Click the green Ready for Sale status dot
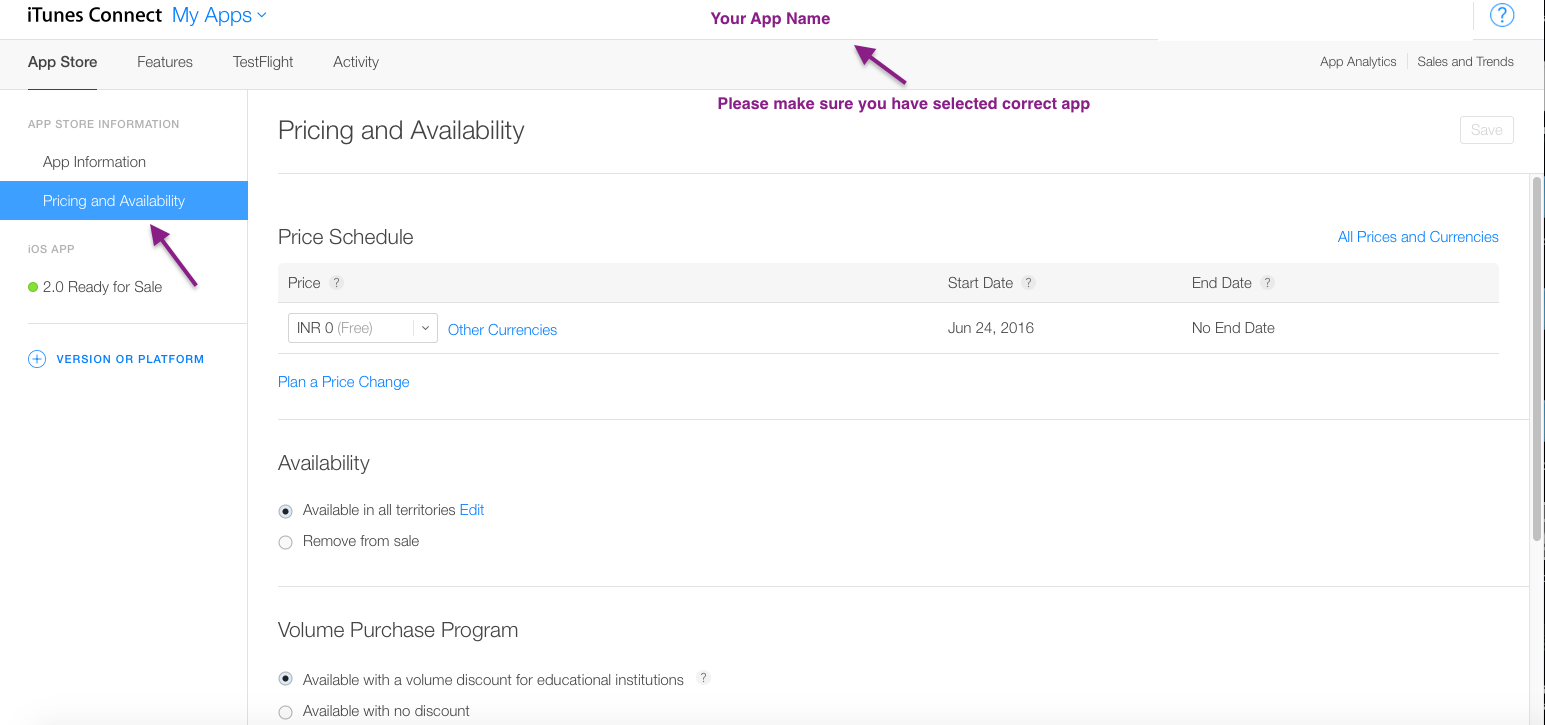This screenshot has width=1545, height=725. (33, 287)
